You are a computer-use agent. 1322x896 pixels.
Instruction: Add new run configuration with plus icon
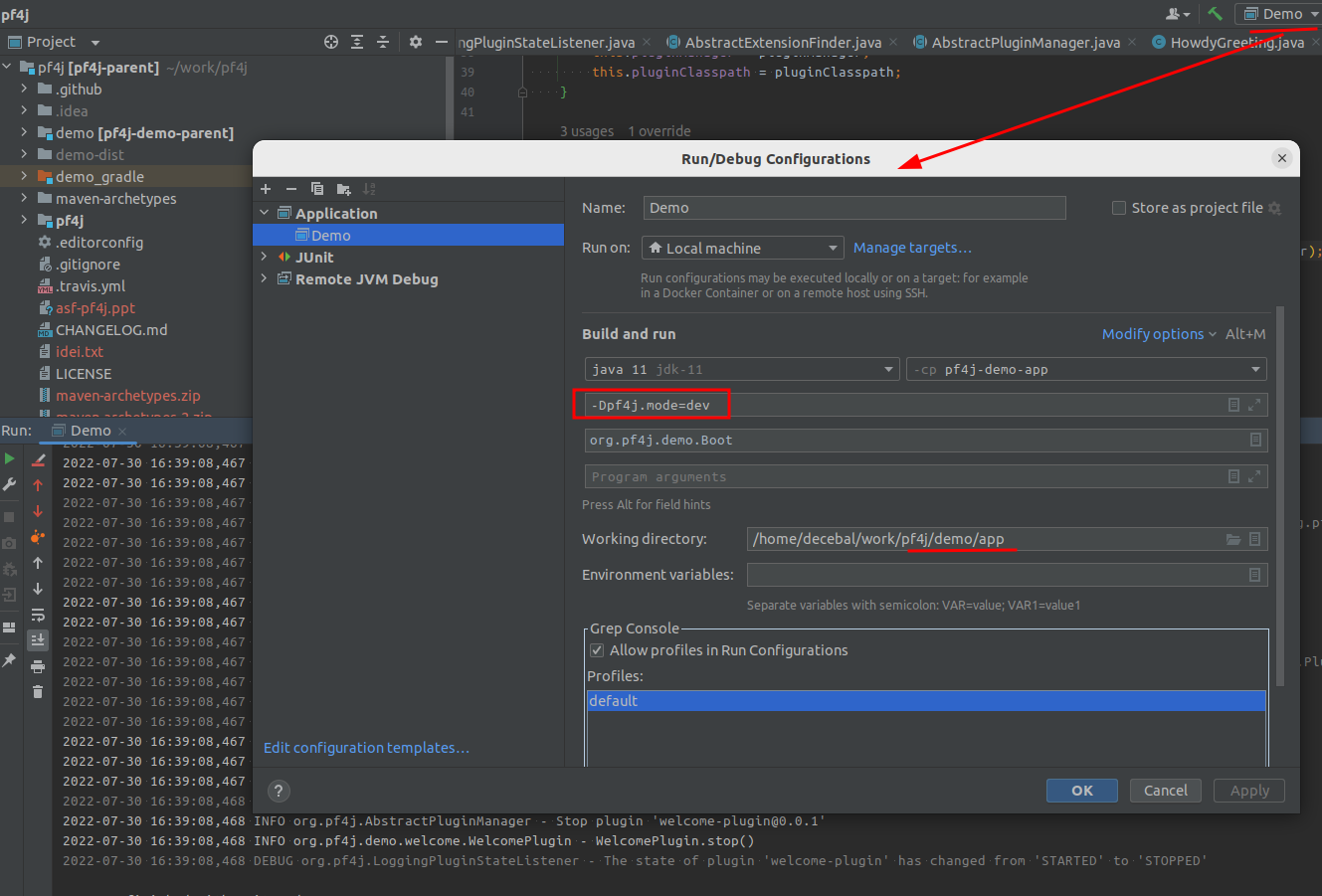[x=266, y=189]
